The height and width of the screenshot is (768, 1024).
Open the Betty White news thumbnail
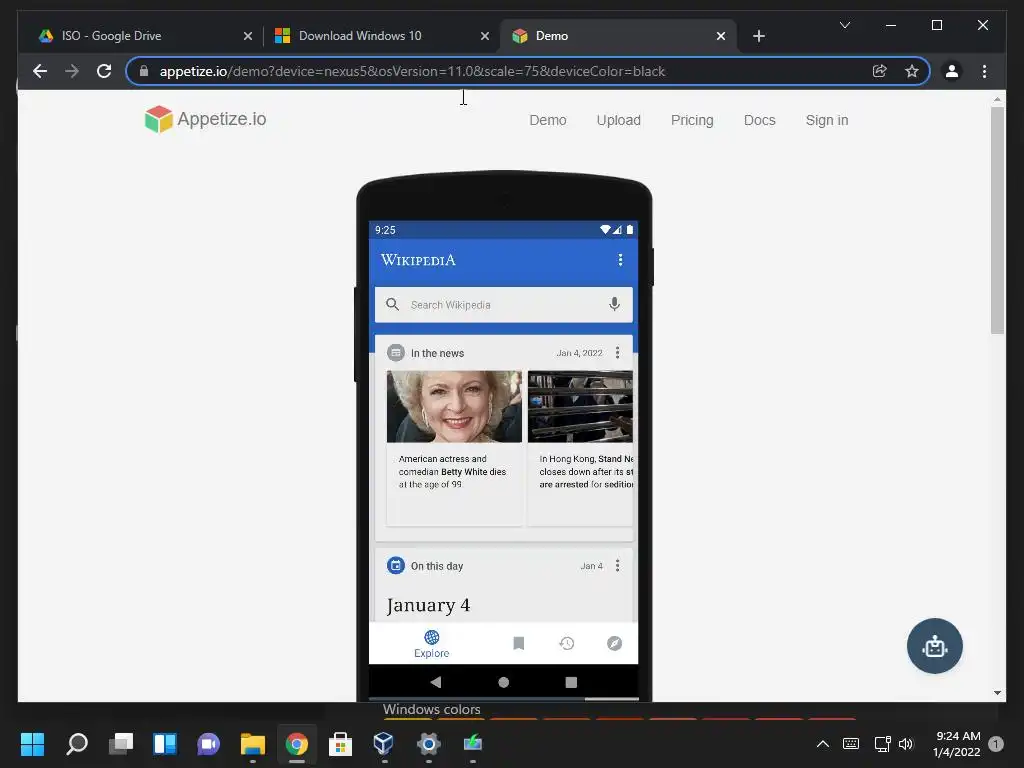pyautogui.click(x=454, y=406)
